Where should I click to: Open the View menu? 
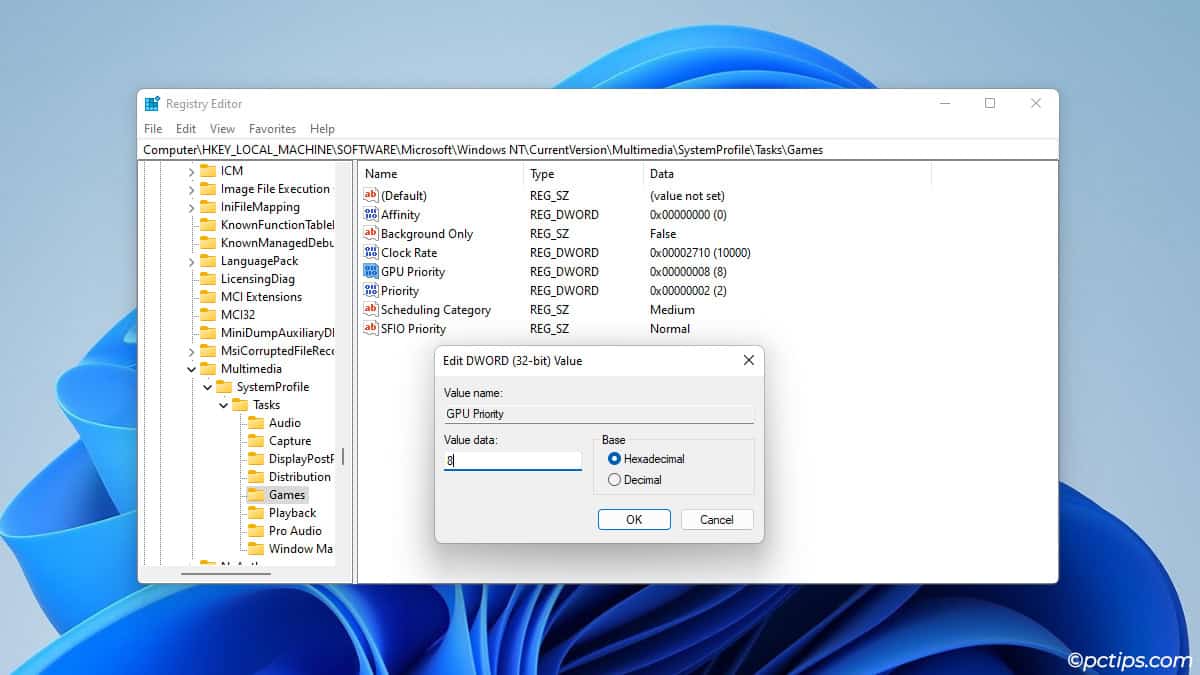(x=222, y=129)
